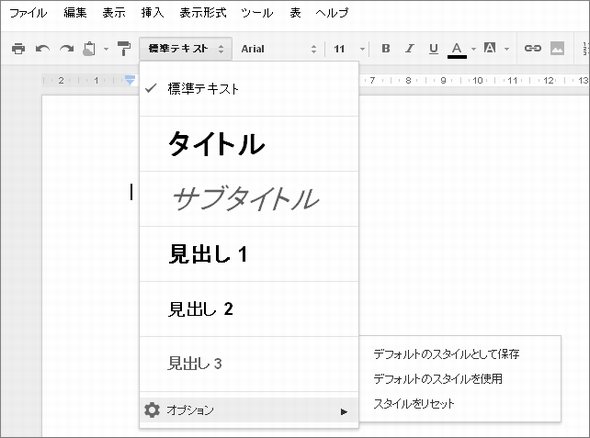Click the text color A icon
Image resolution: width=590 pixels, height=438 pixels.
coord(457,50)
